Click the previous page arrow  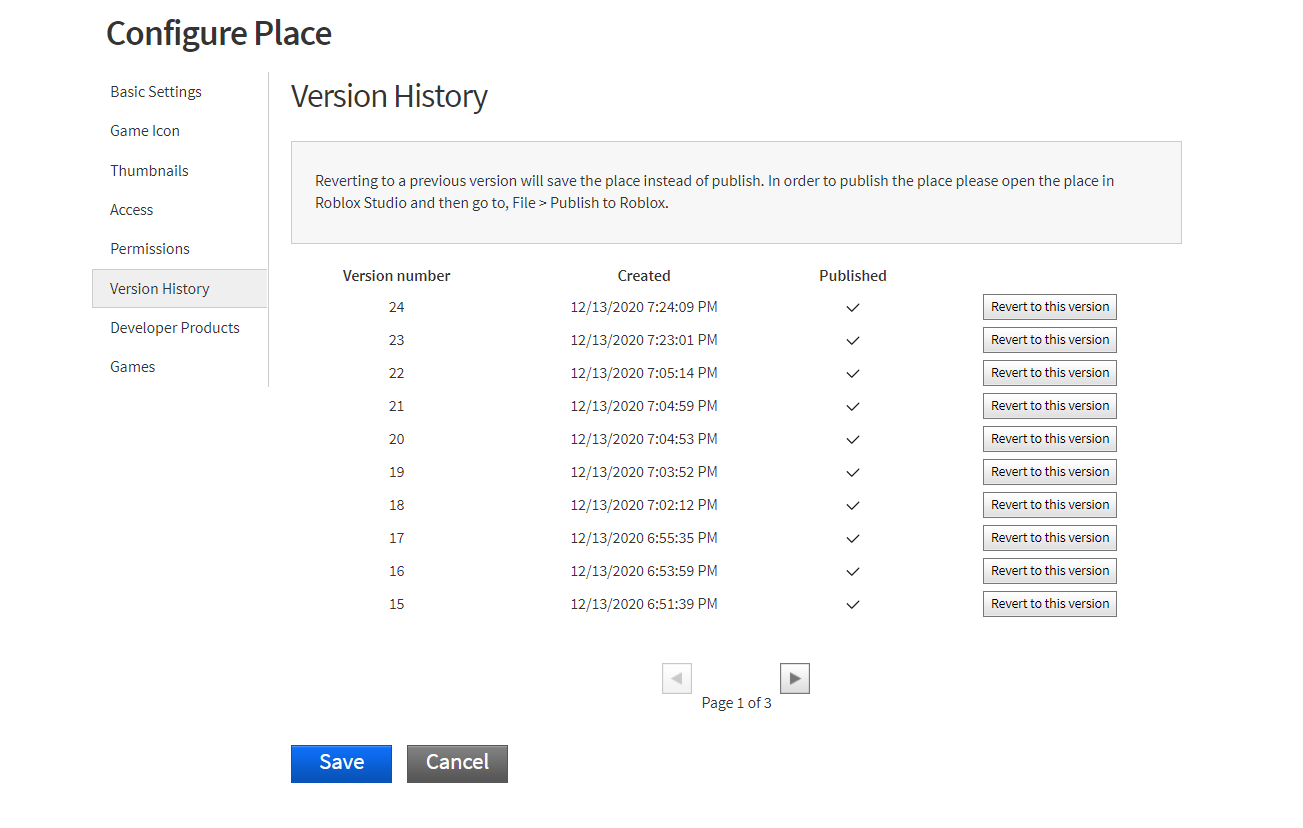coord(677,678)
